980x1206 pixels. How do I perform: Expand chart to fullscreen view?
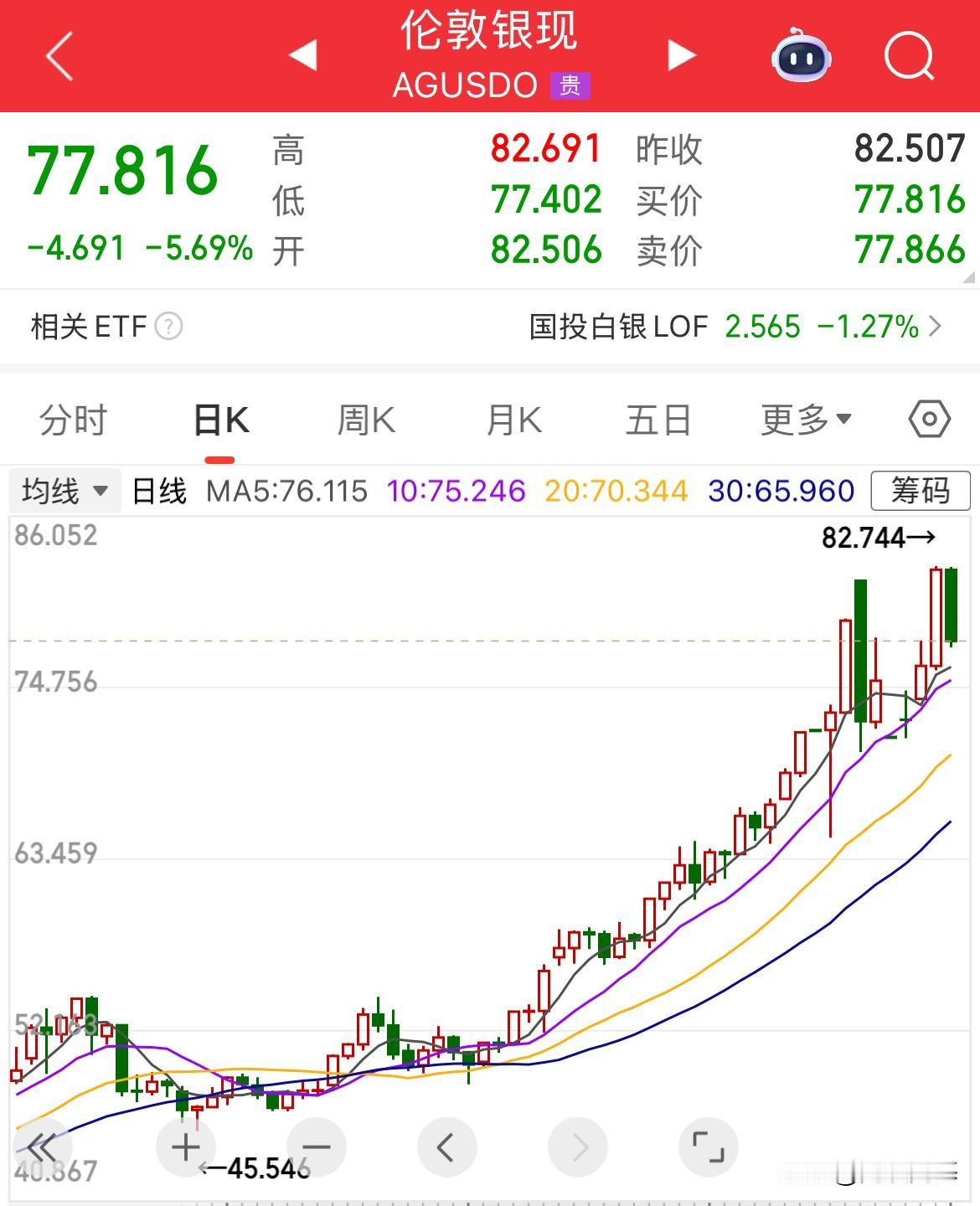tap(708, 1147)
